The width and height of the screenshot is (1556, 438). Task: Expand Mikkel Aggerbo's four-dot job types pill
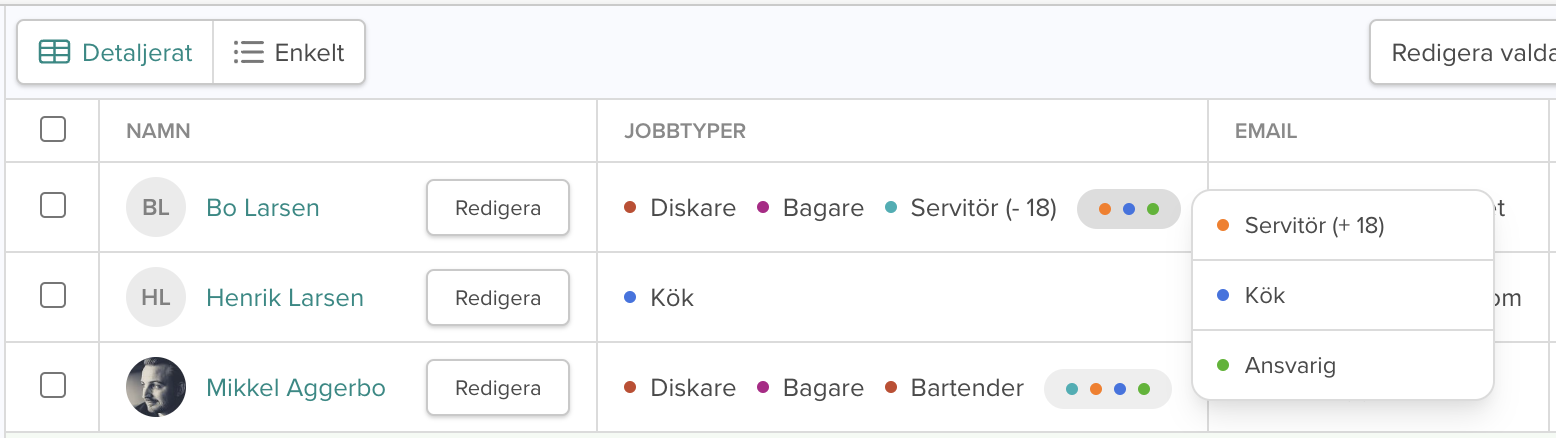[1107, 389]
